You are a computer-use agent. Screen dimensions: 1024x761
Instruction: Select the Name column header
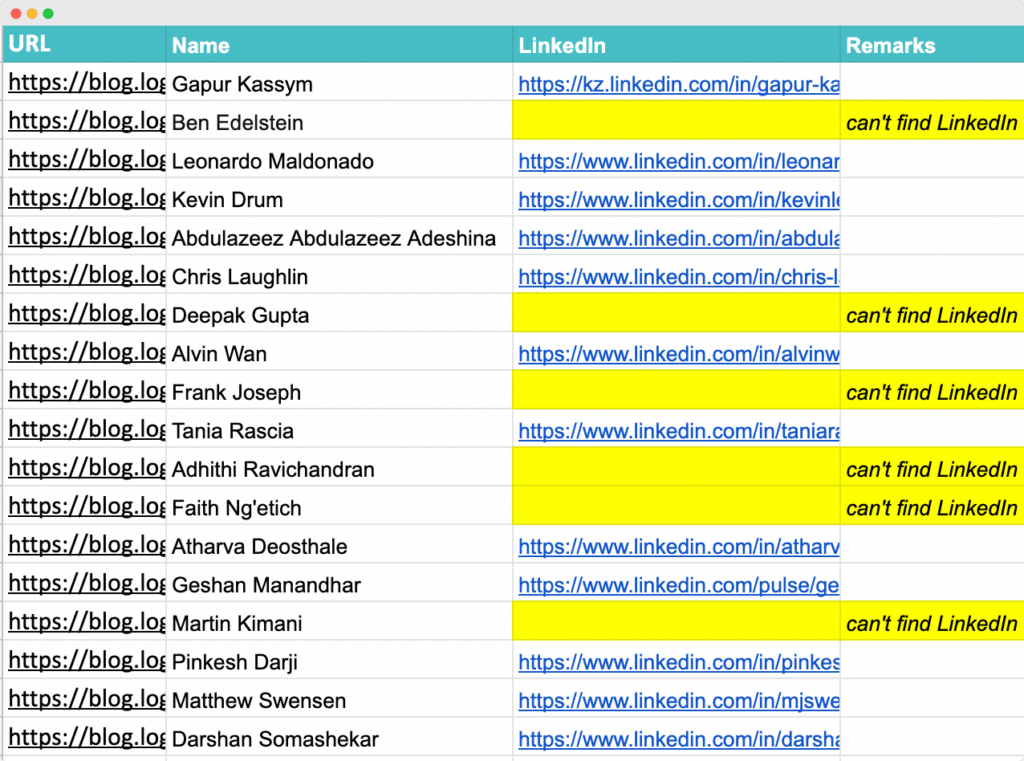coord(340,44)
